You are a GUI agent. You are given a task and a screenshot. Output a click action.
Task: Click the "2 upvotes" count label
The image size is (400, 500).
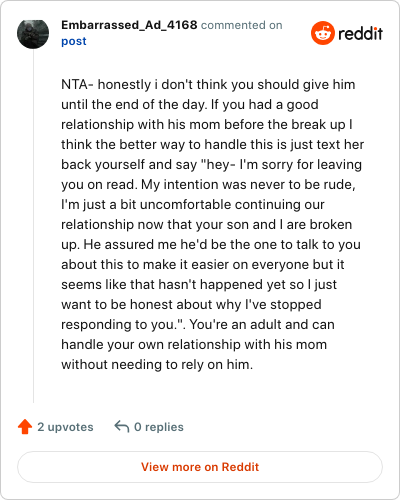(x=65, y=427)
